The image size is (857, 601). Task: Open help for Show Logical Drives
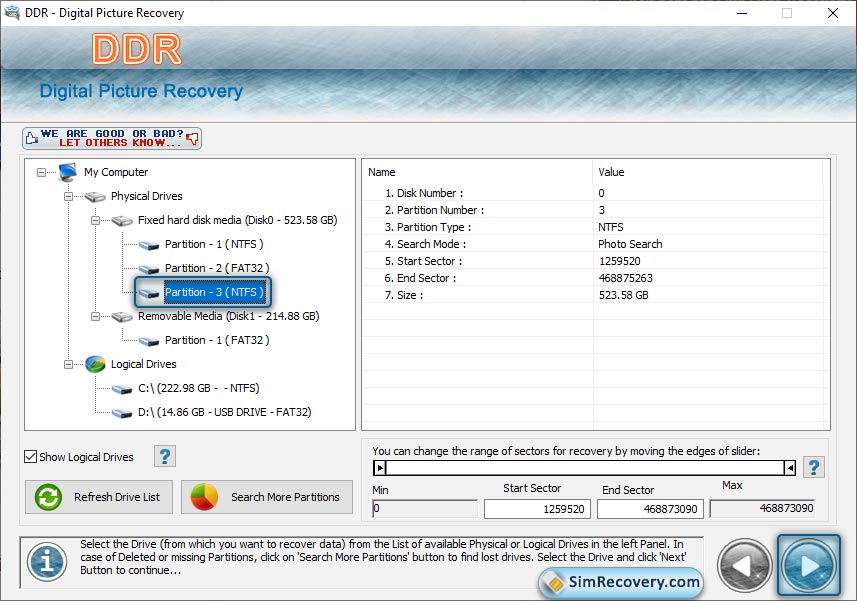[165, 456]
